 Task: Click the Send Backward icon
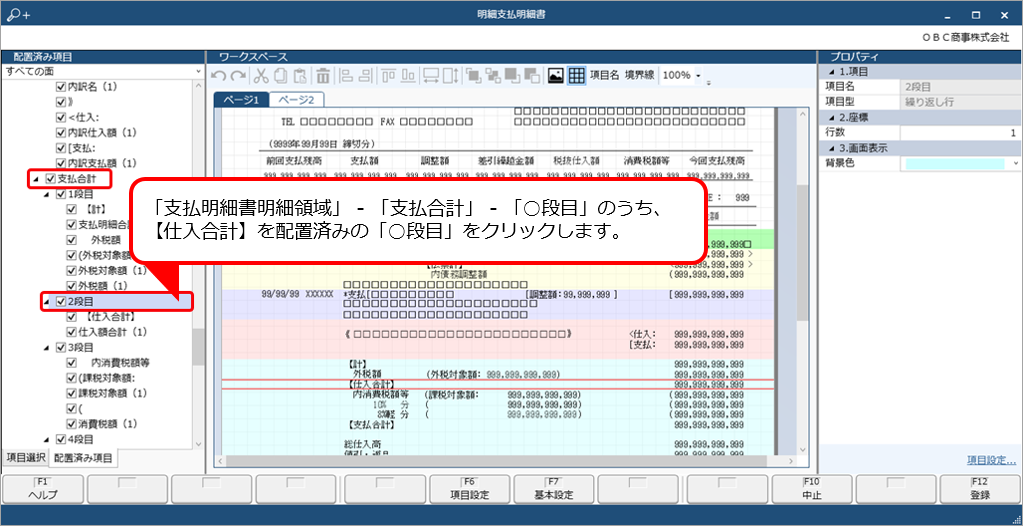[512, 76]
